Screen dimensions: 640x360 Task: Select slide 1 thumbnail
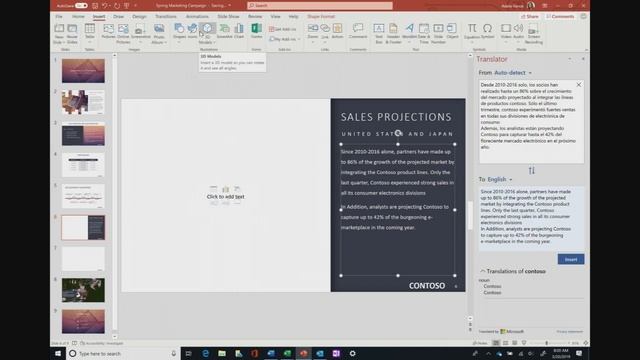point(83,71)
